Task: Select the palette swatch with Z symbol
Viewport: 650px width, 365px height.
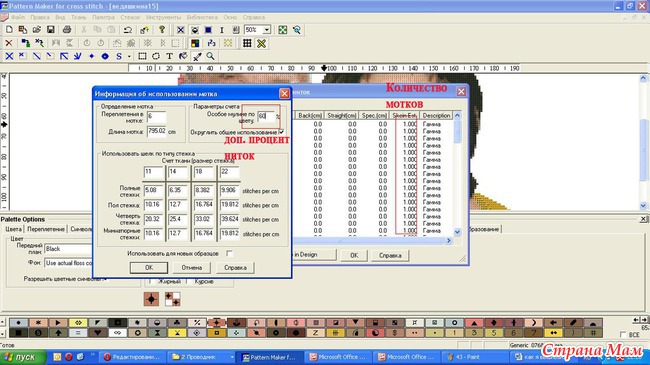Action: tap(315, 333)
